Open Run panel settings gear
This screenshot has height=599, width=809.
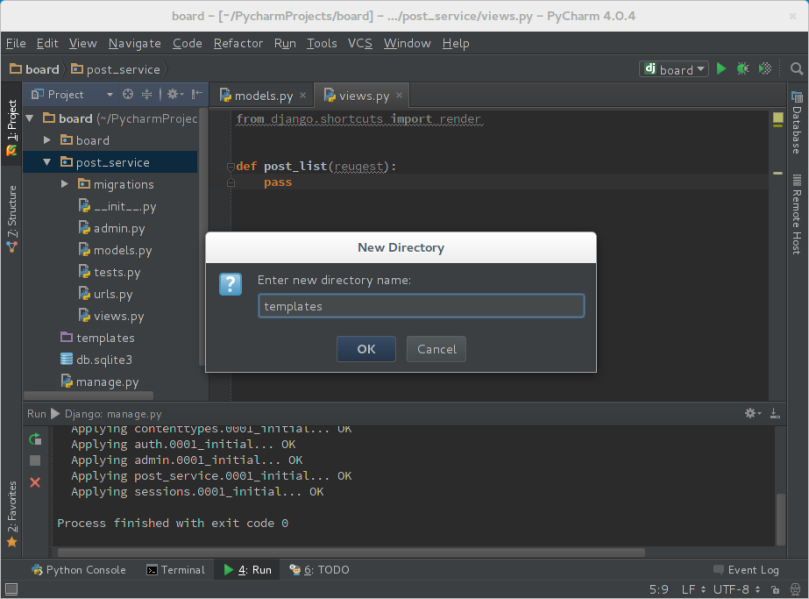[752, 413]
